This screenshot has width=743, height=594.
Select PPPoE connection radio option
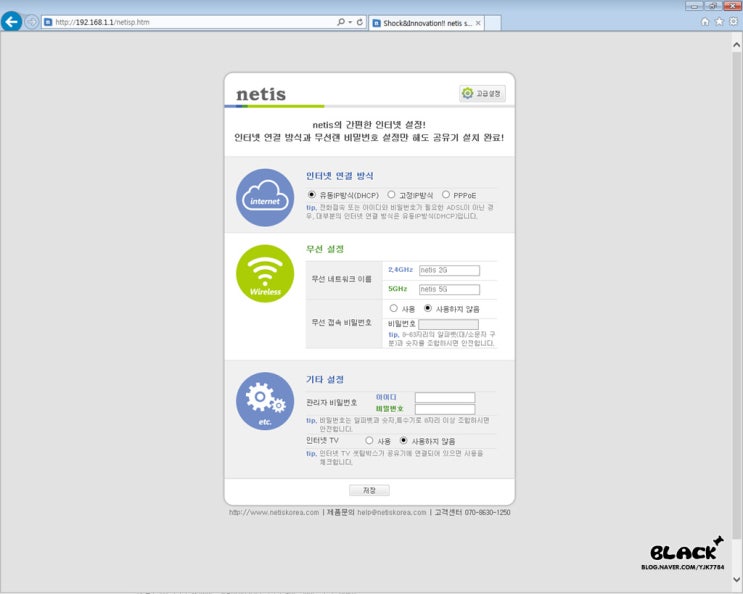click(445, 195)
